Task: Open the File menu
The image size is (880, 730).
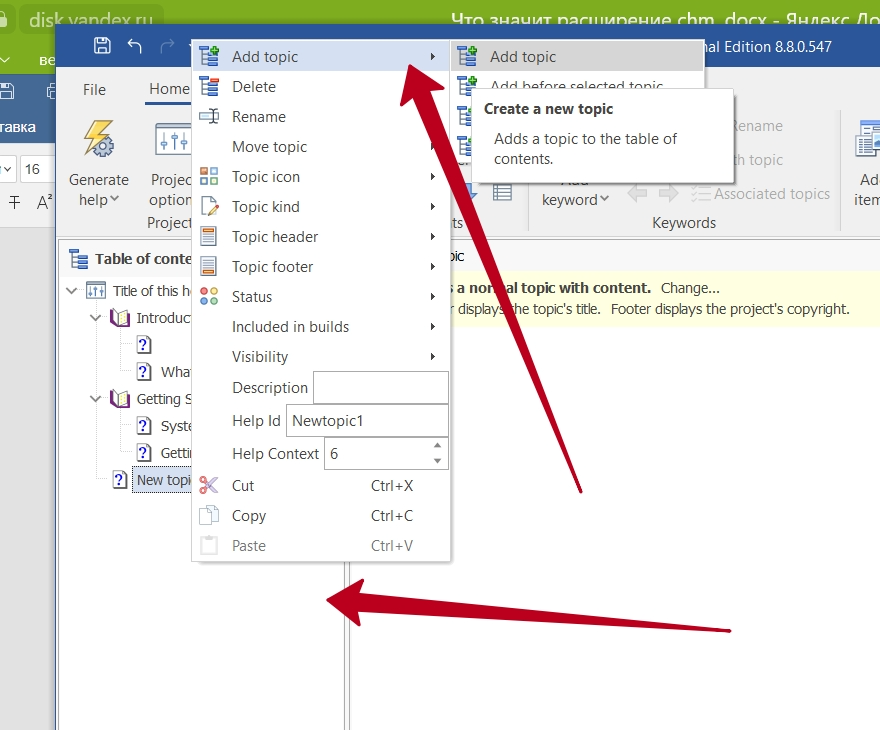Action: coord(94,90)
